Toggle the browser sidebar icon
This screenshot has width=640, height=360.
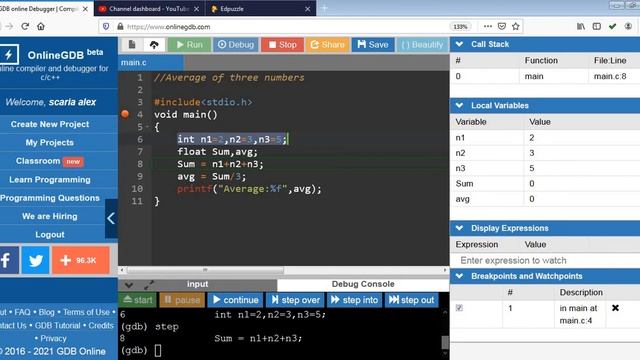(596, 26)
